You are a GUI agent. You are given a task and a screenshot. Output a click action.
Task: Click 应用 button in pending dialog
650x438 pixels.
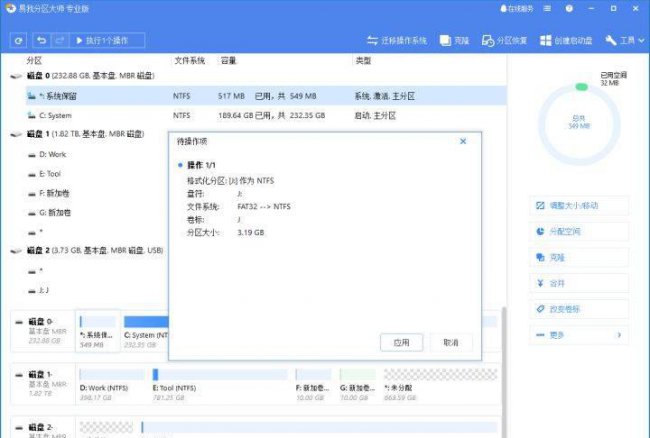pyautogui.click(x=401, y=342)
